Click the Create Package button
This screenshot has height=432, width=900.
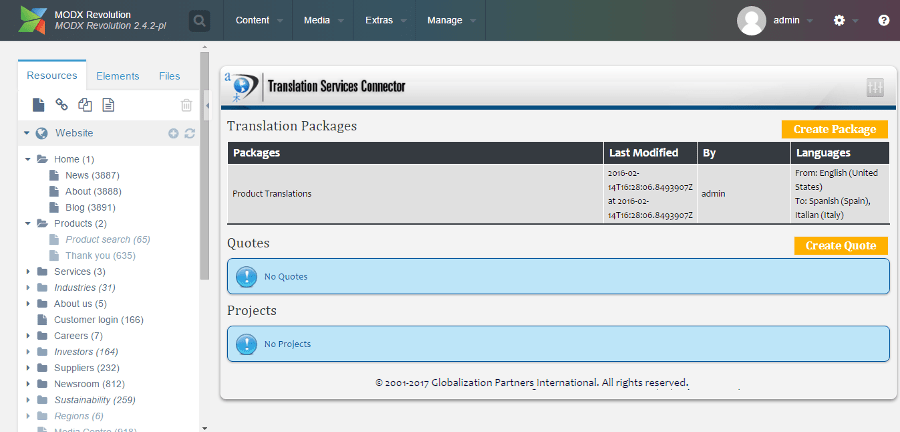tap(835, 129)
